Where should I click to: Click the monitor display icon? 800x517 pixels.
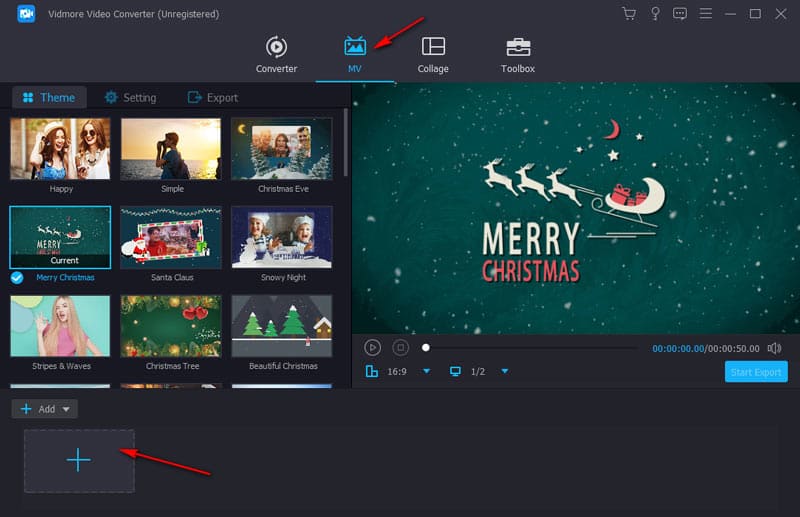[455, 372]
